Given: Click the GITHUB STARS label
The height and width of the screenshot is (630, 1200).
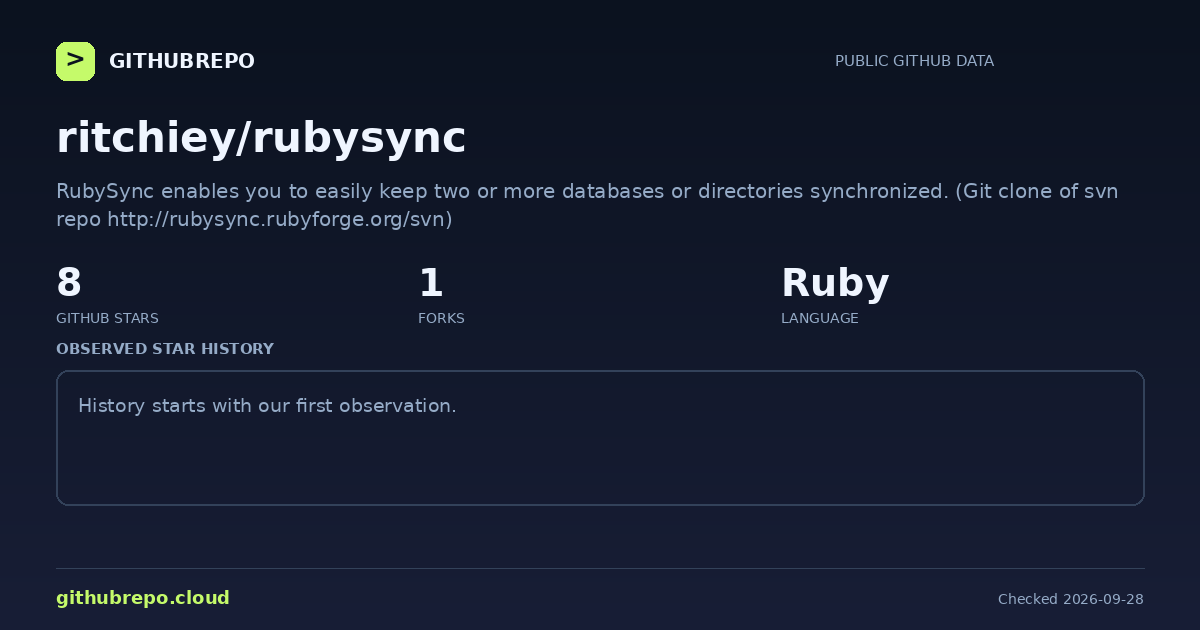Looking at the screenshot, I should 107,318.
